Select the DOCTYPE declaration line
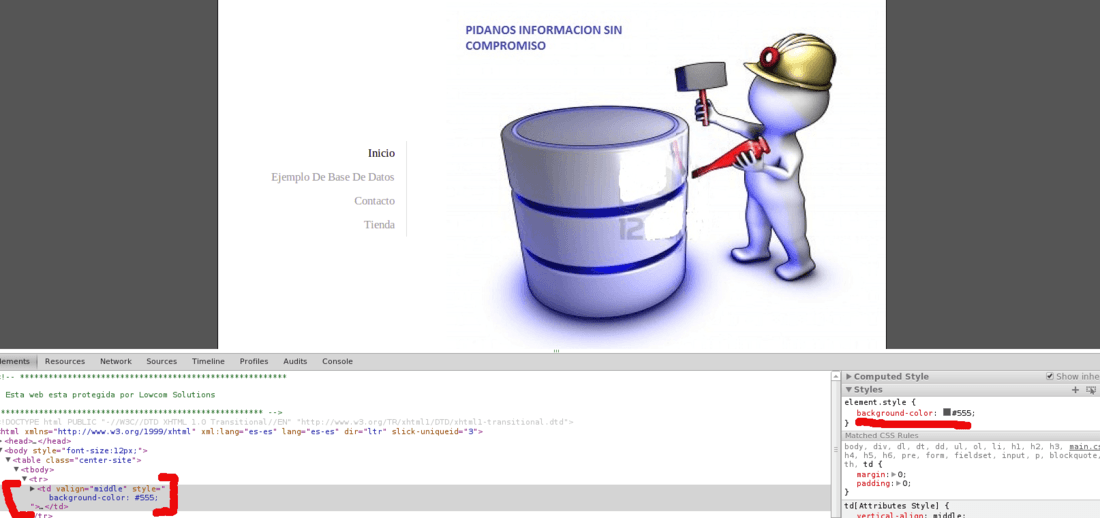The width and height of the screenshot is (1100, 518). 286,423
